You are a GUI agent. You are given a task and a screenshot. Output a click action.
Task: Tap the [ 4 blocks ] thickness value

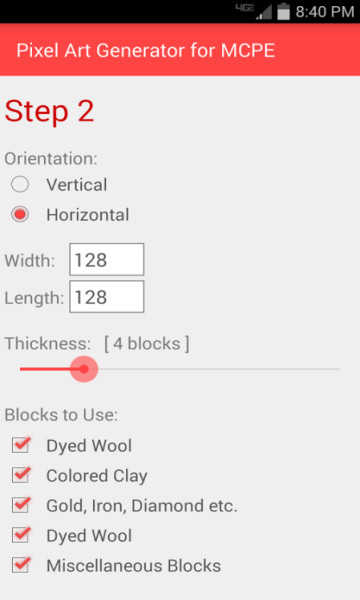(x=147, y=344)
